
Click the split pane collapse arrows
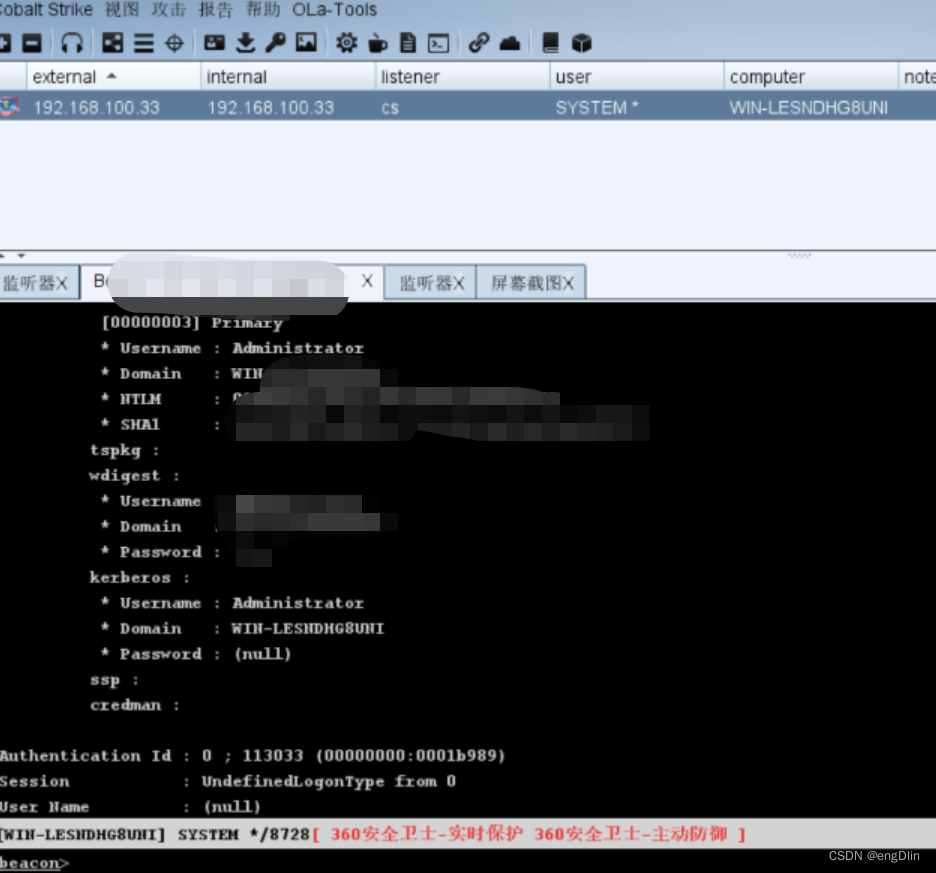point(13,256)
